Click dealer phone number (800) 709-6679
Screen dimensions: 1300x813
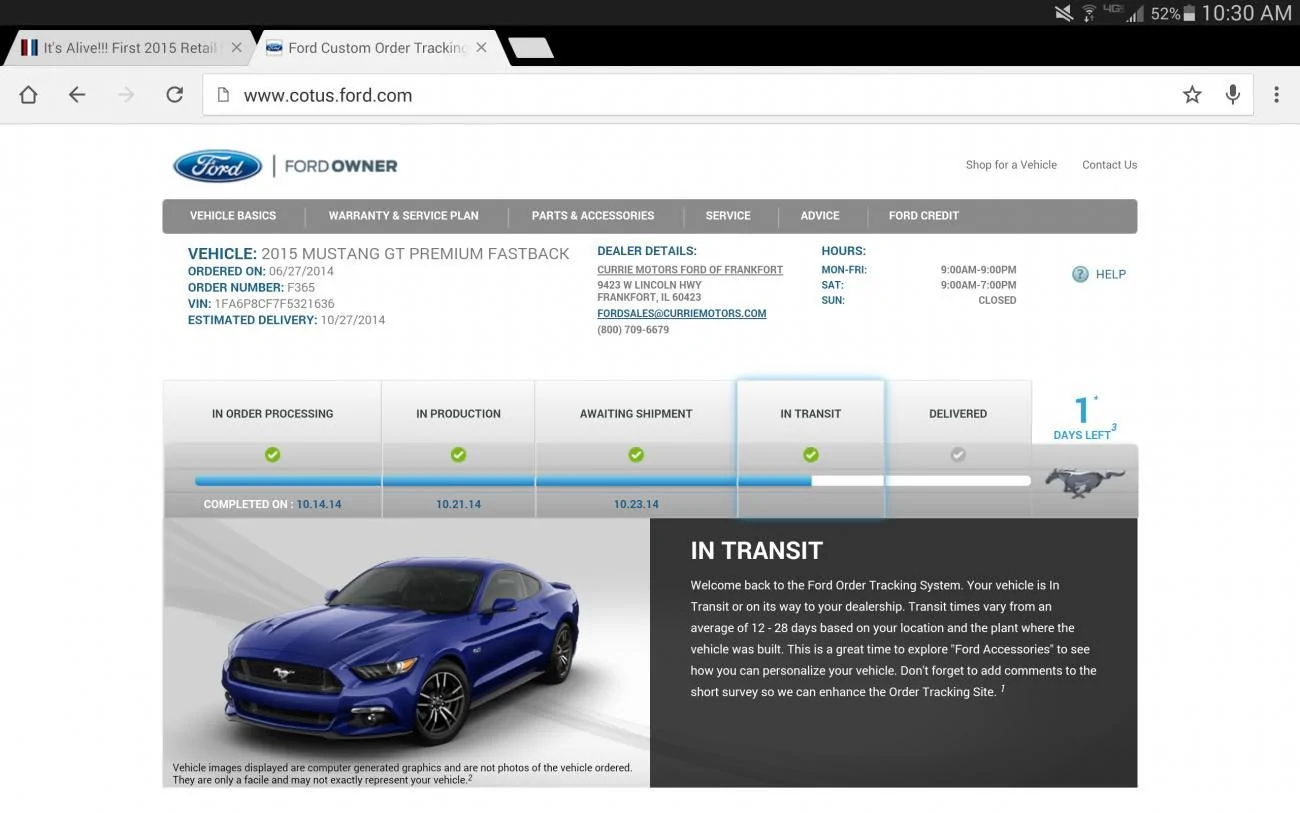point(633,330)
